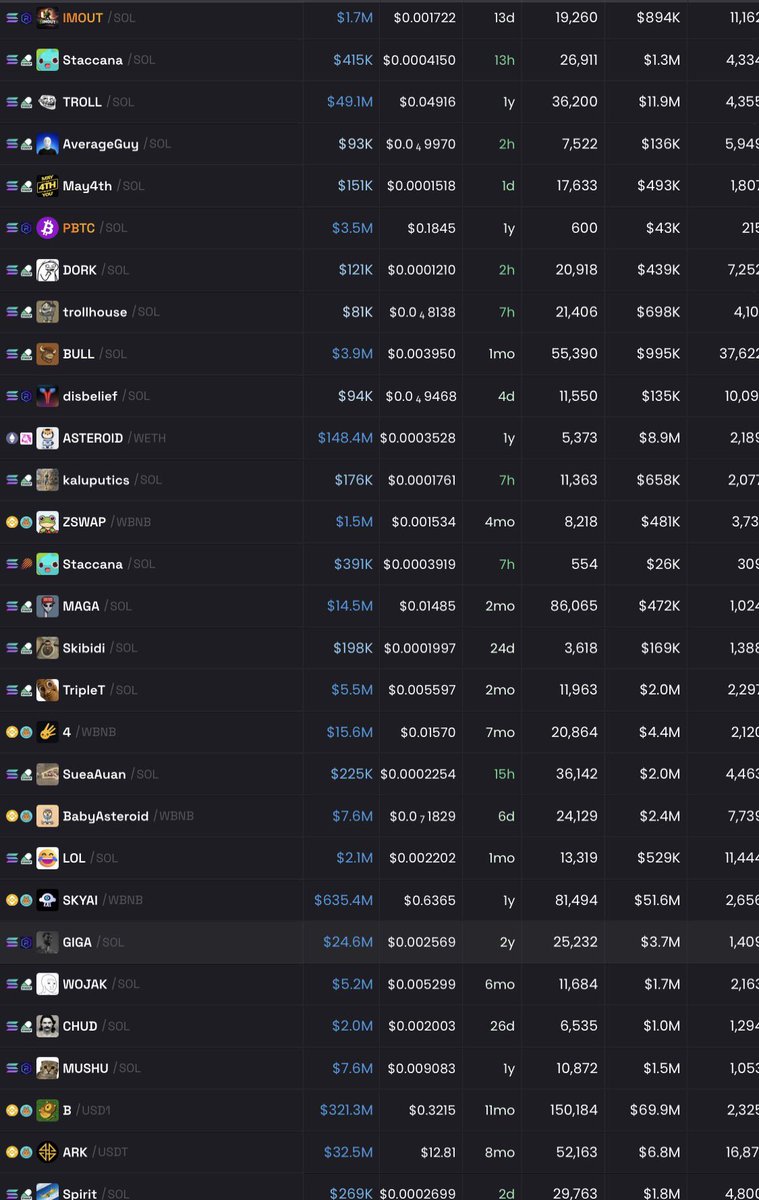Click TROLL's $49.1M market cap
This screenshot has width=759, height=1200.
(350, 102)
